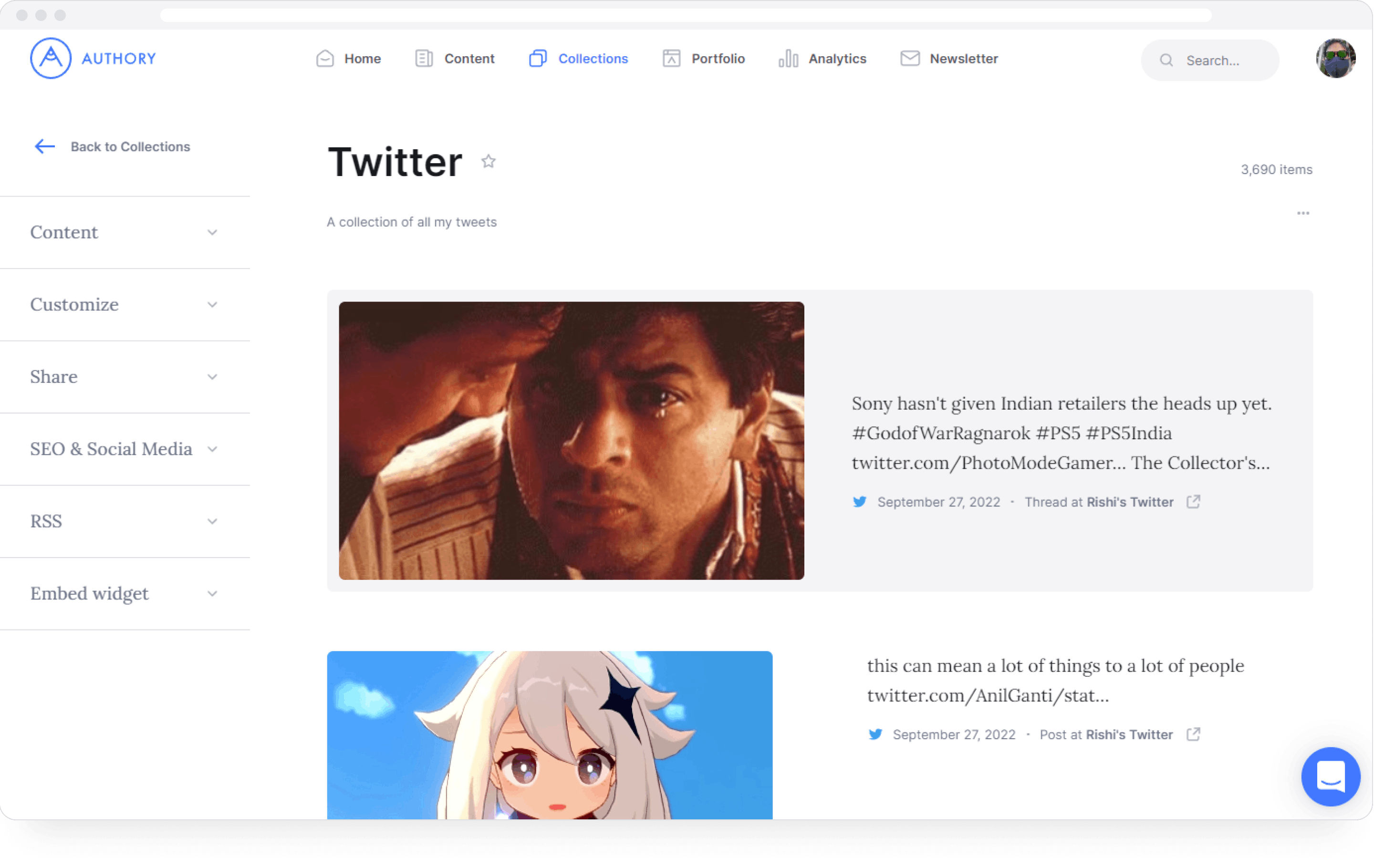
Task: Click the search magnifier icon
Action: [1166, 60]
